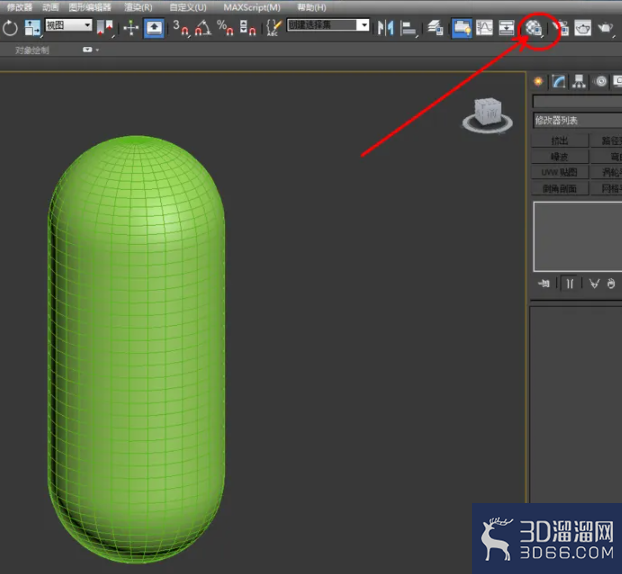Click the empty modifier stack list
622x574 pixels.
point(578,236)
